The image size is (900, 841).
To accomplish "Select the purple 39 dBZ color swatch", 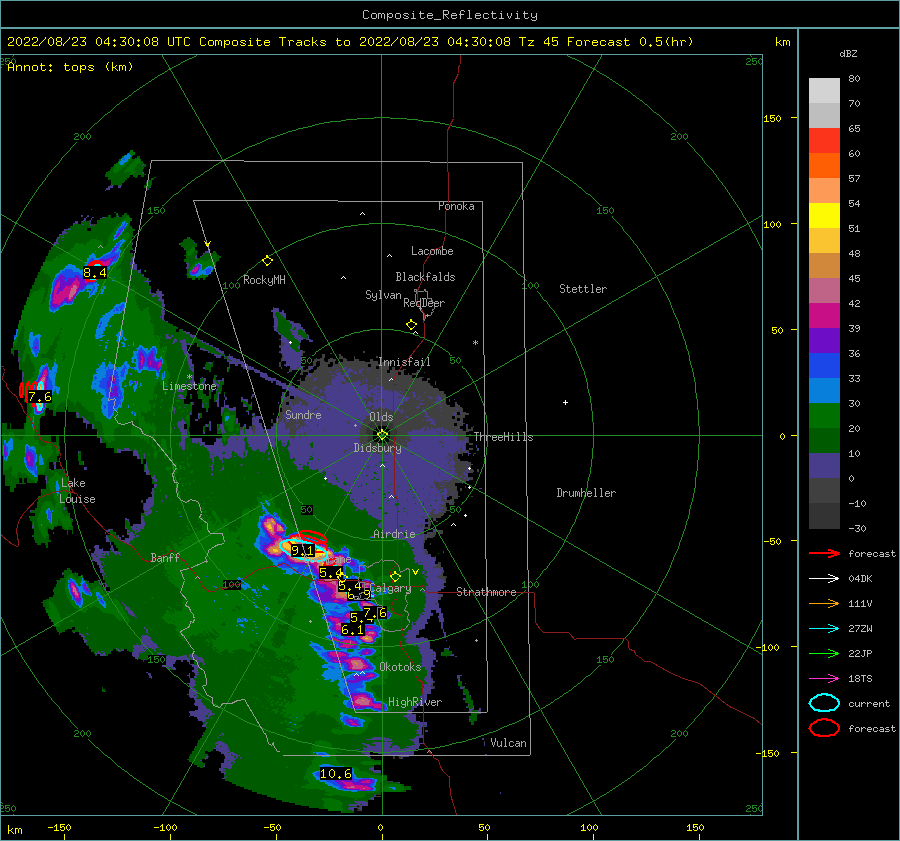I will point(824,340).
